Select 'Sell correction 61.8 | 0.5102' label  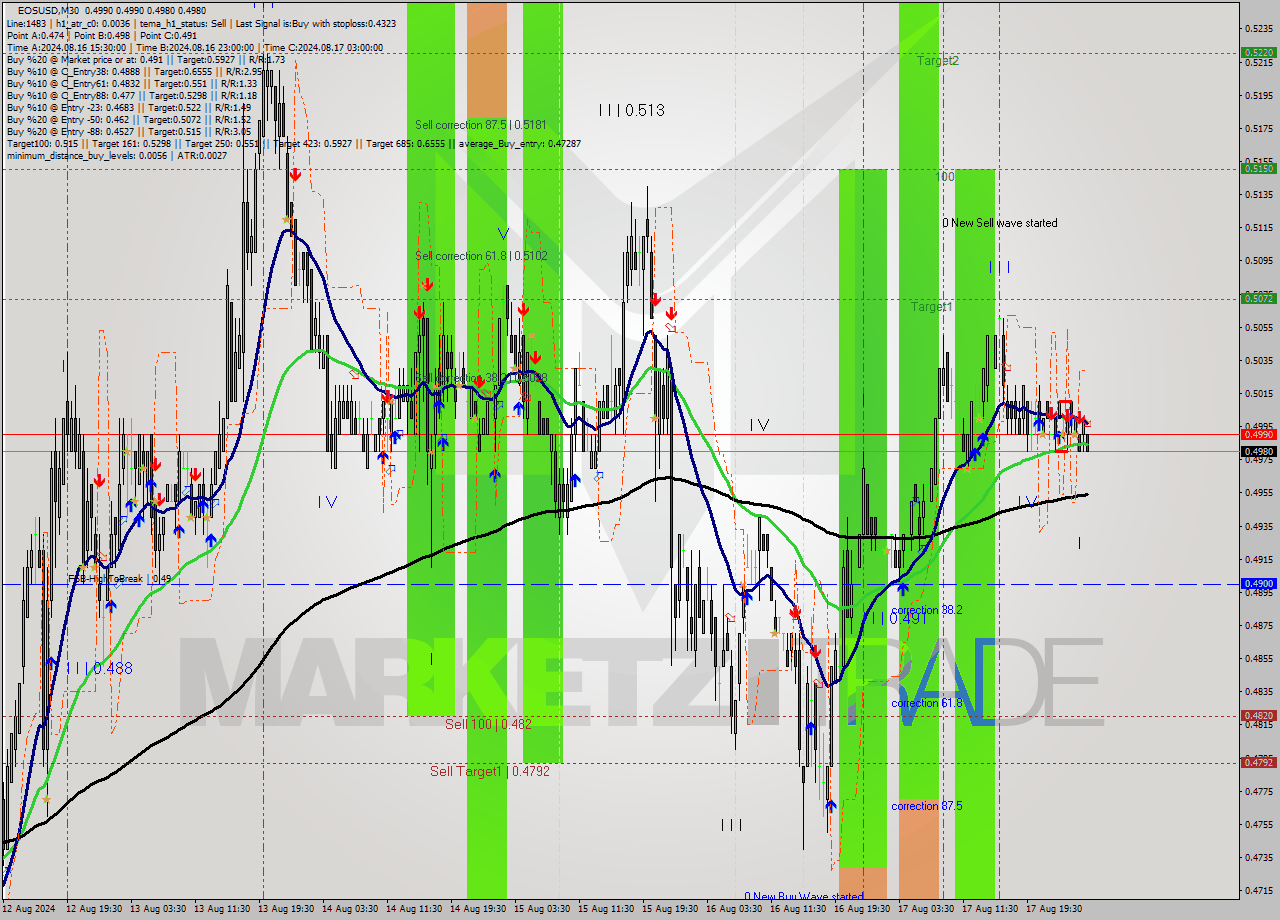tap(481, 256)
